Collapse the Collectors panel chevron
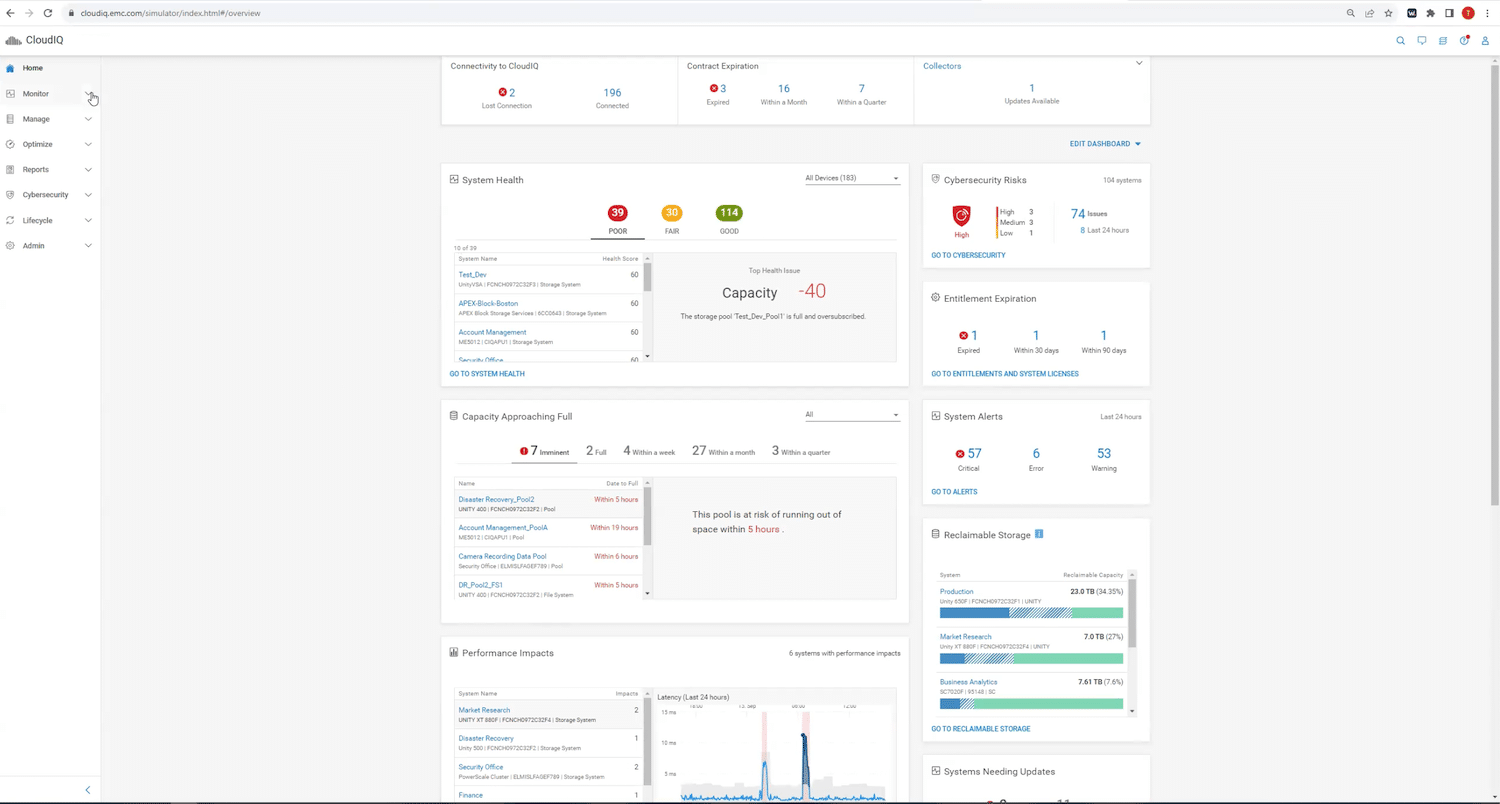This screenshot has height=804, width=1500. 1138,64
